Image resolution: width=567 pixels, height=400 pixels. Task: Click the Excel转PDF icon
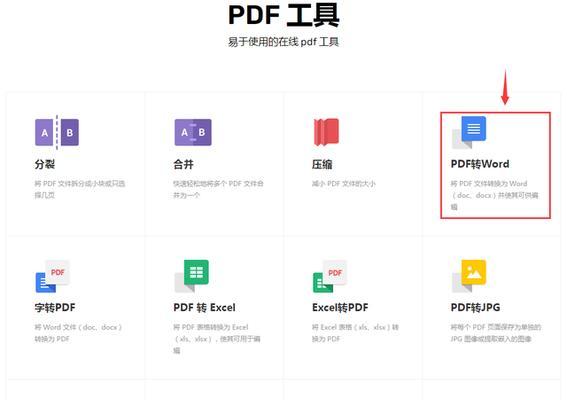point(330,276)
